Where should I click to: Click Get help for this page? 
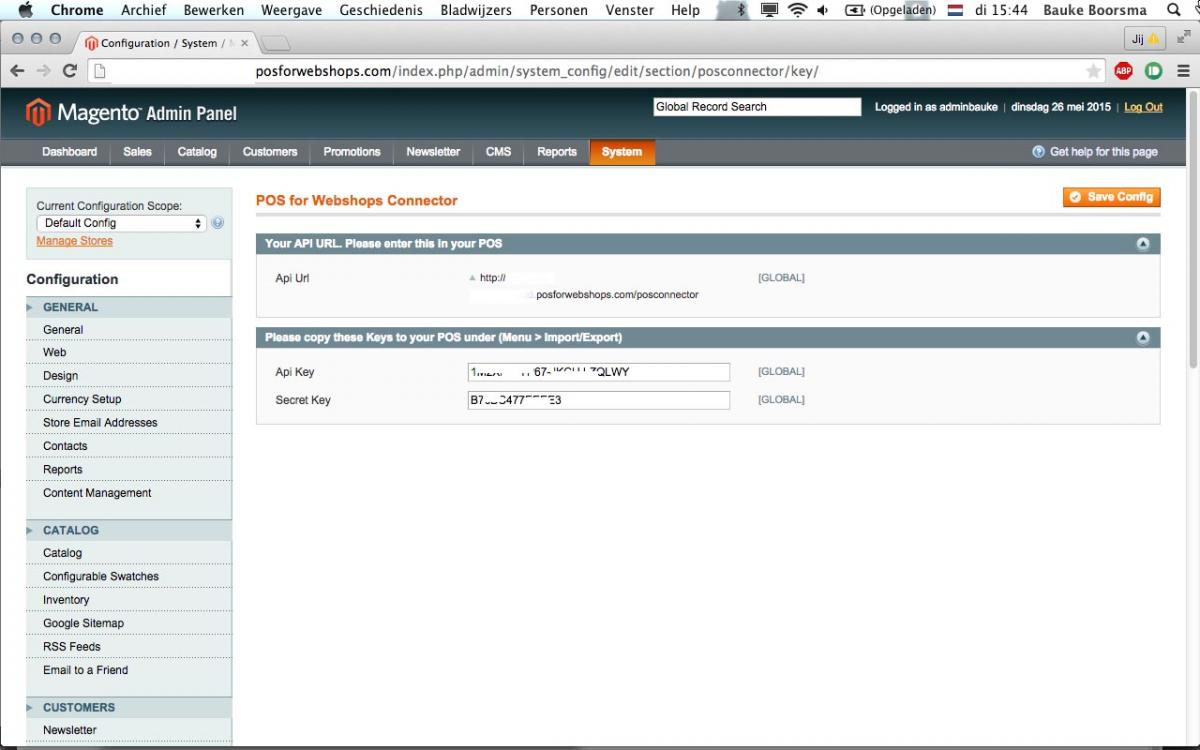tap(1095, 152)
